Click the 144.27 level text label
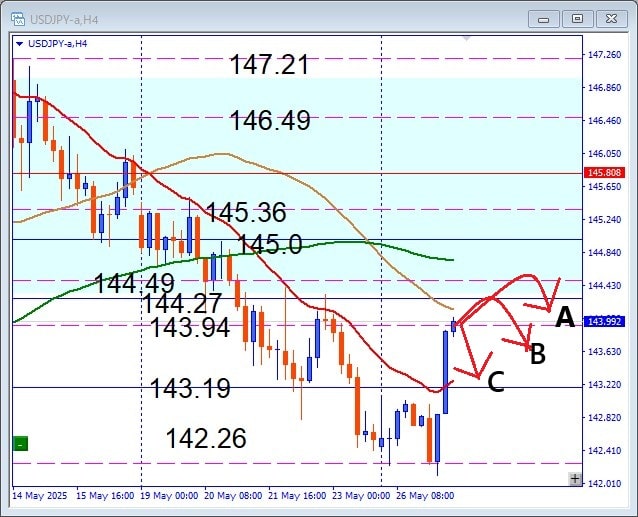The height and width of the screenshot is (517, 638). click(x=181, y=303)
